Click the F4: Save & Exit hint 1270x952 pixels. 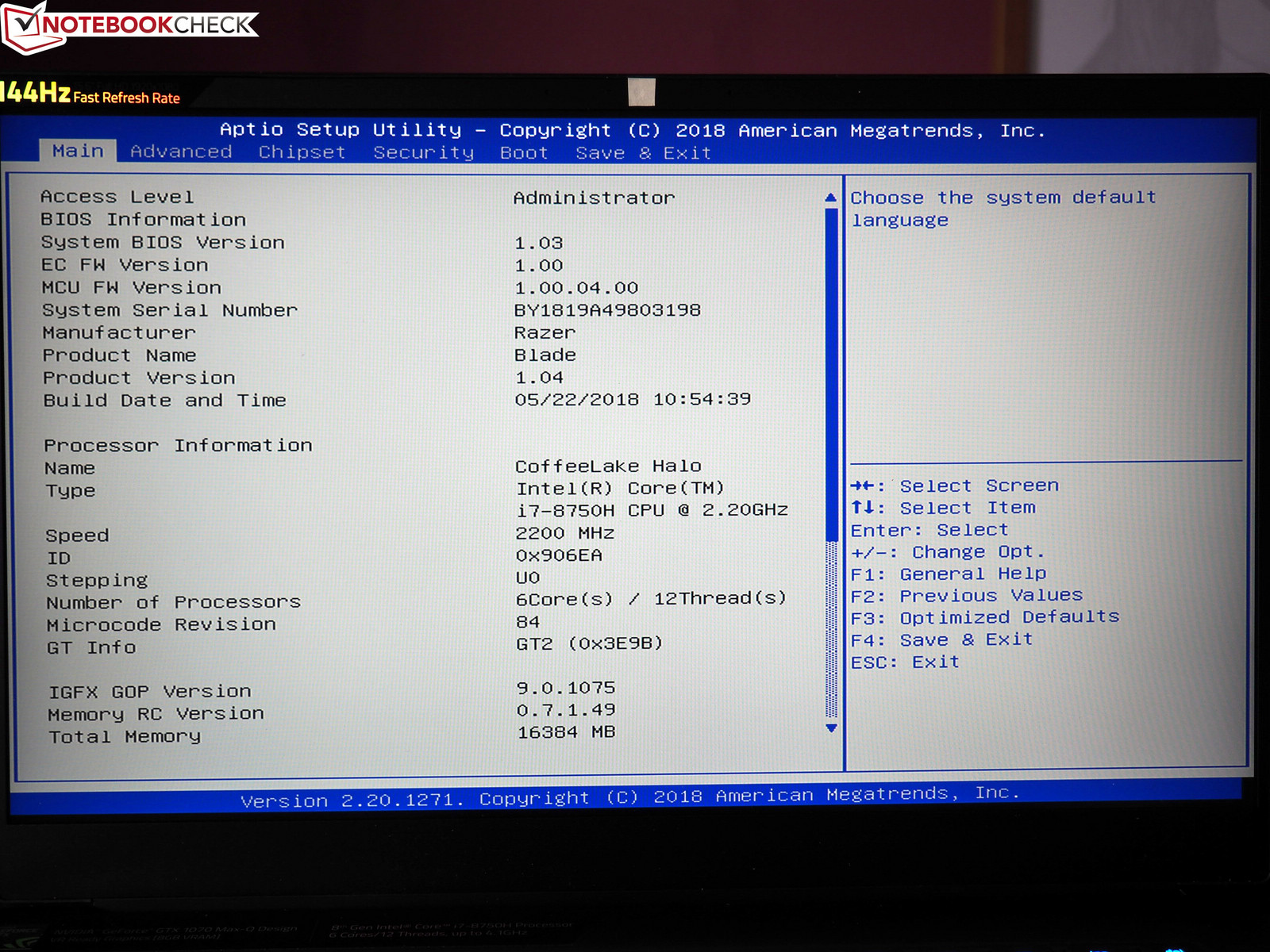pyautogui.click(x=942, y=640)
